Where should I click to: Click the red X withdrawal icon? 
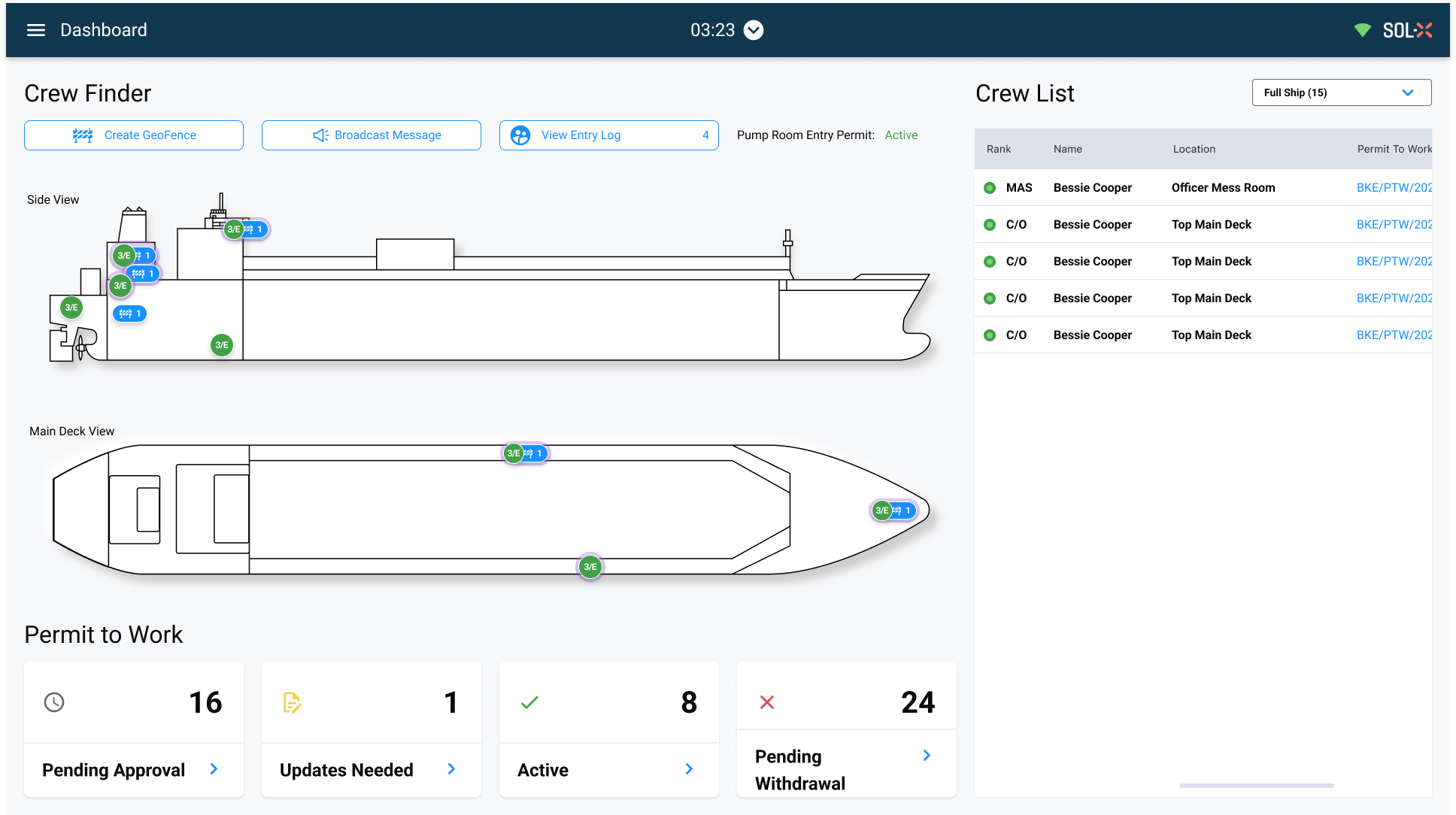pyautogui.click(x=767, y=702)
